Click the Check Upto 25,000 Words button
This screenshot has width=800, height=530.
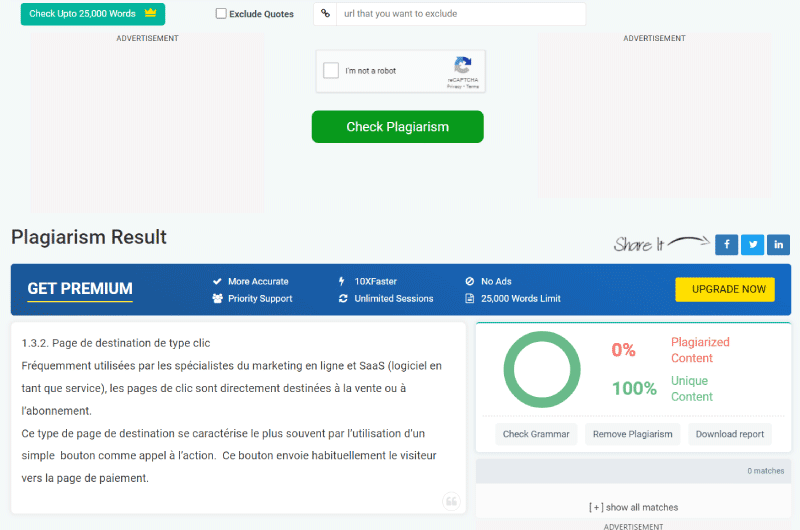[93, 14]
